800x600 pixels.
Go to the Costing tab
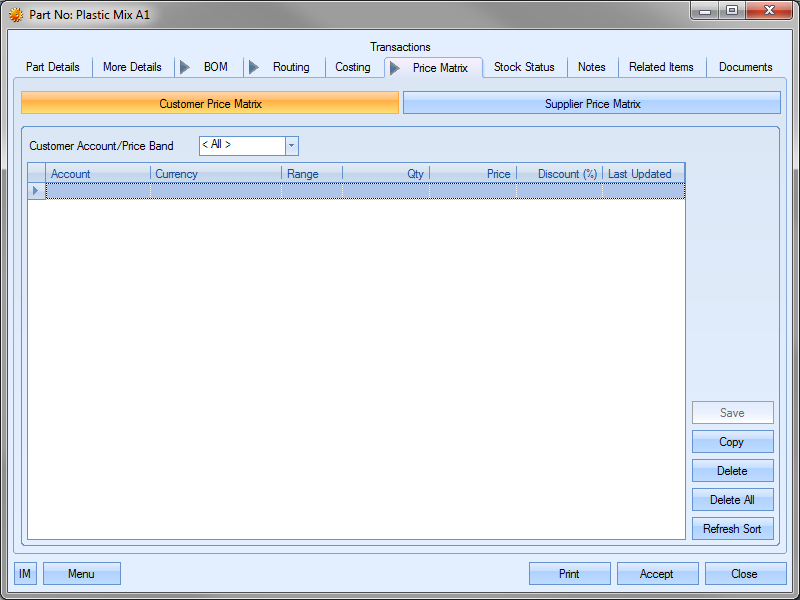352,67
